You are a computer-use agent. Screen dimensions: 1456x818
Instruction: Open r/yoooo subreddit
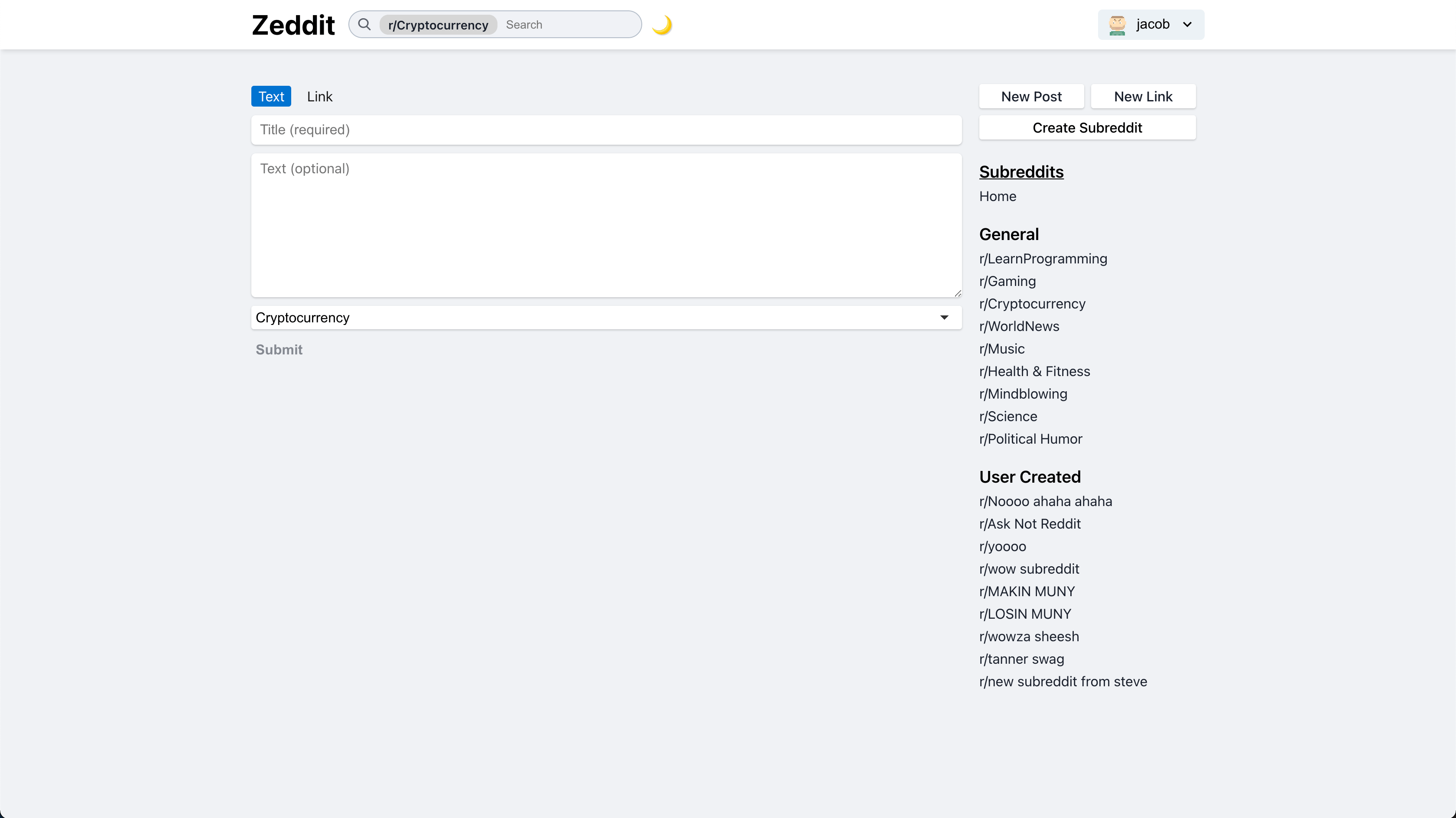pyautogui.click(x=1002, y=547)
